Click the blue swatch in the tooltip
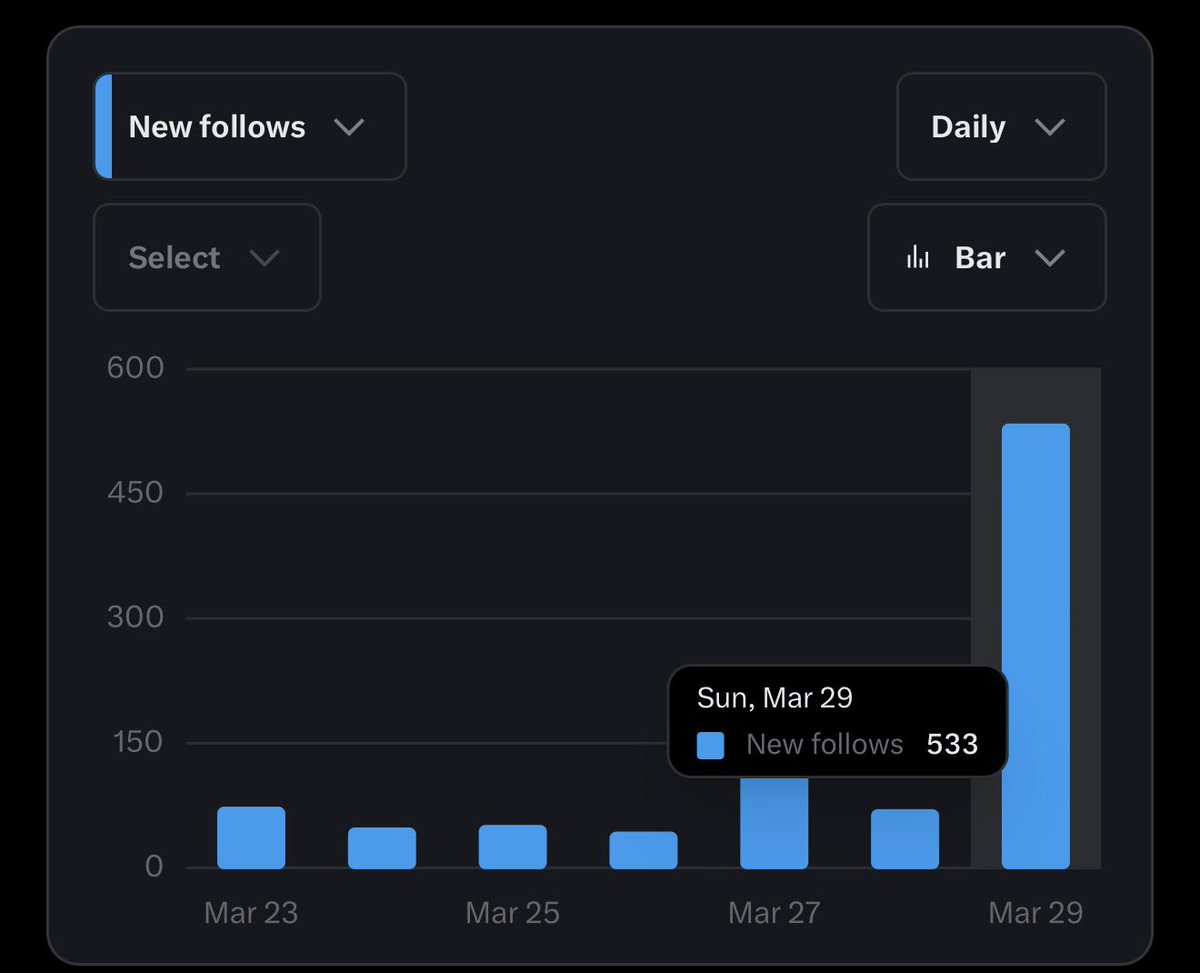The width and height of the screenshot is (1200, 973). (x=710, y=745)
